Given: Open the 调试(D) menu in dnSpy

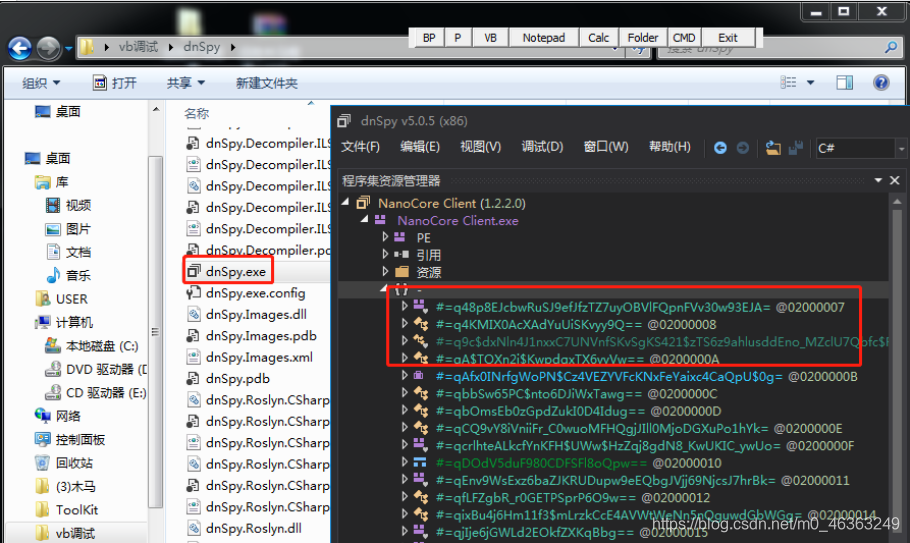Looking at the screenshot, I should pos(542,147).
